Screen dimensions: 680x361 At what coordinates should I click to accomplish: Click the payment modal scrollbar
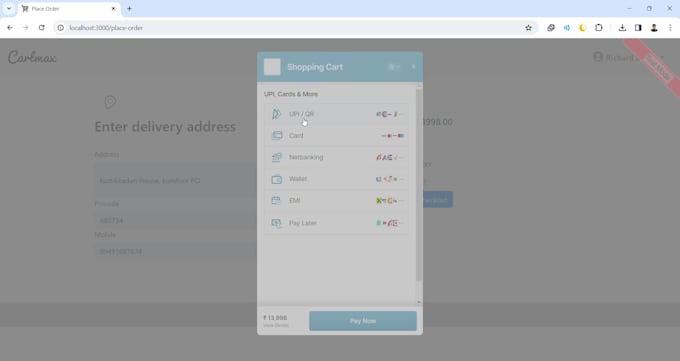(418, 185)
